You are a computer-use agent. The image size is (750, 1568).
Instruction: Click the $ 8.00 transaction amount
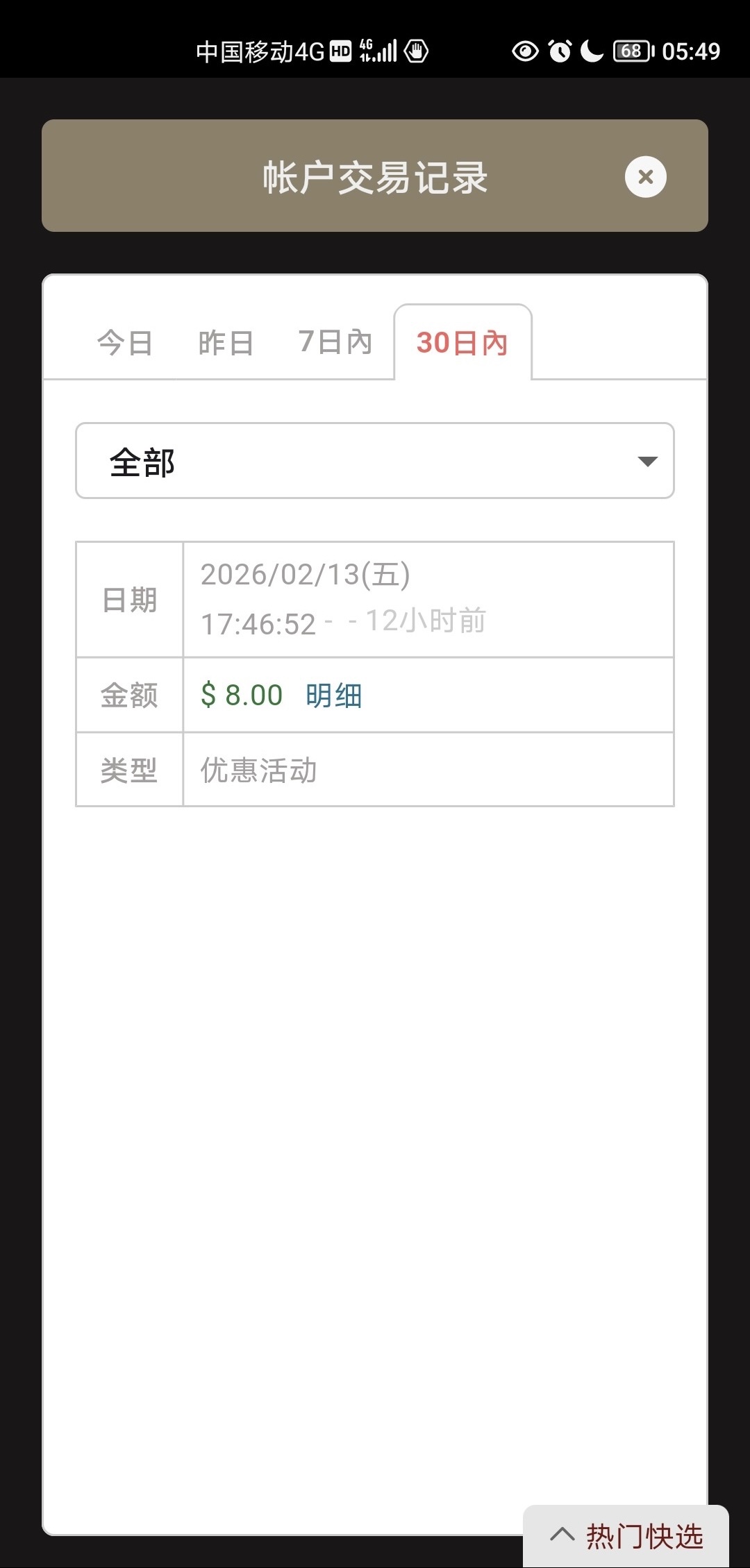tap(242, 696)
